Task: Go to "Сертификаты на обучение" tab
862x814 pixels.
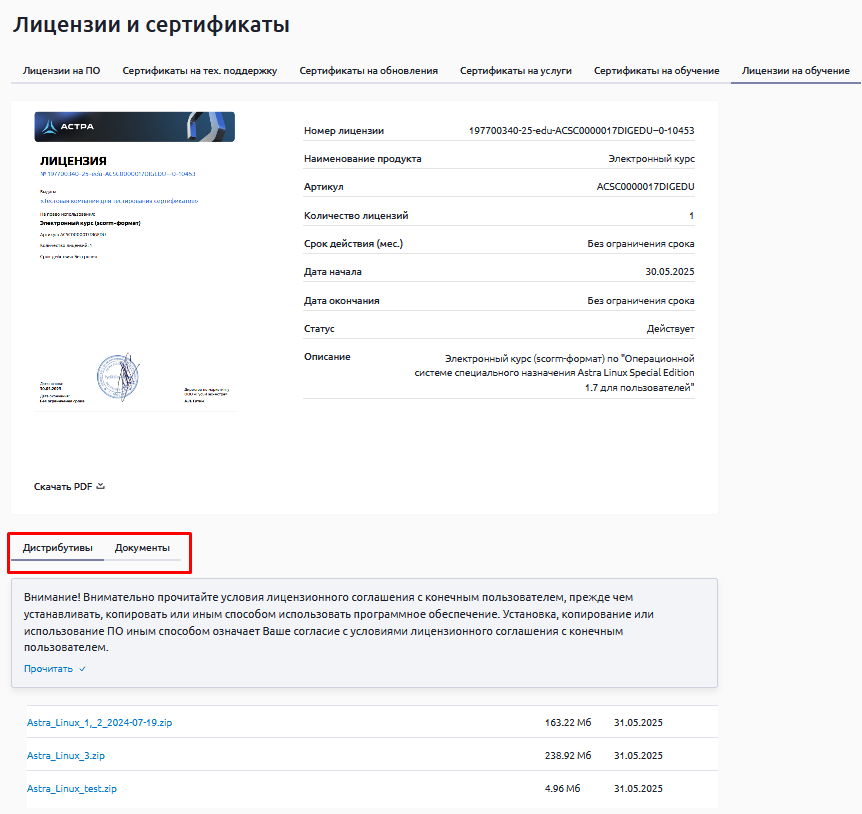Action: (656, 71)
